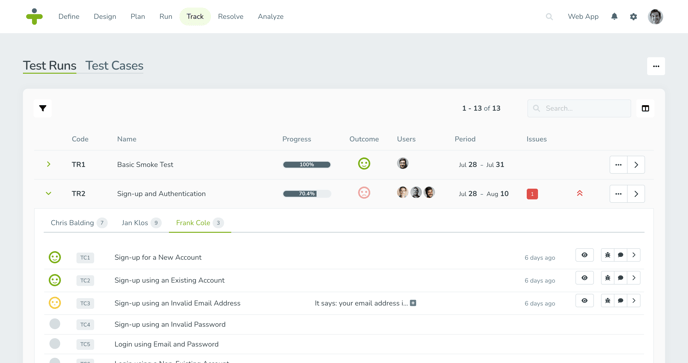Image resolution: width=688 pixels, height=363 pixels.
Task: Open 'Sign-up using an Invalid Password' test case
Action: pos(170,324)
